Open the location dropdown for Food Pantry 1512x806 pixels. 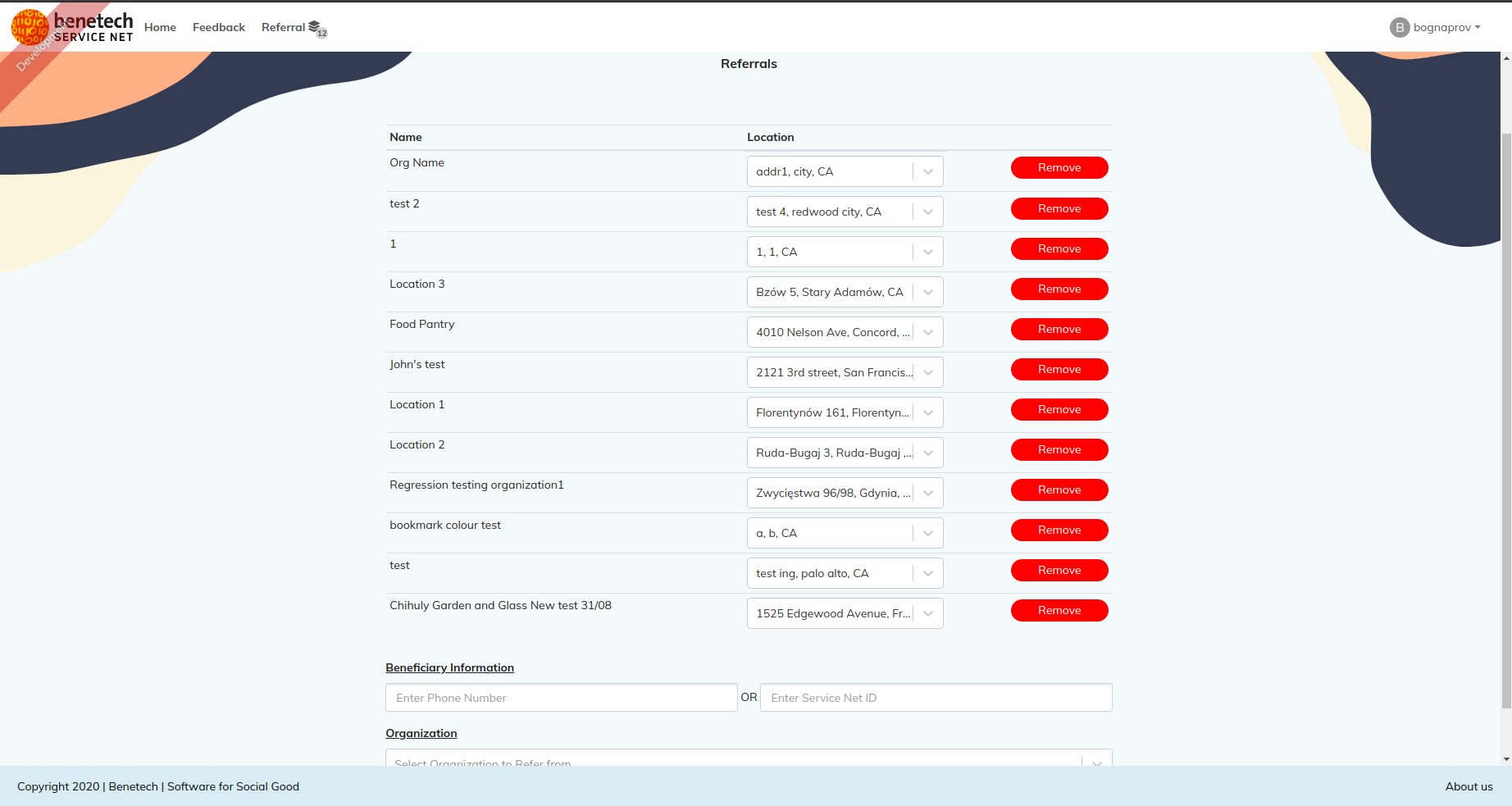927,332
